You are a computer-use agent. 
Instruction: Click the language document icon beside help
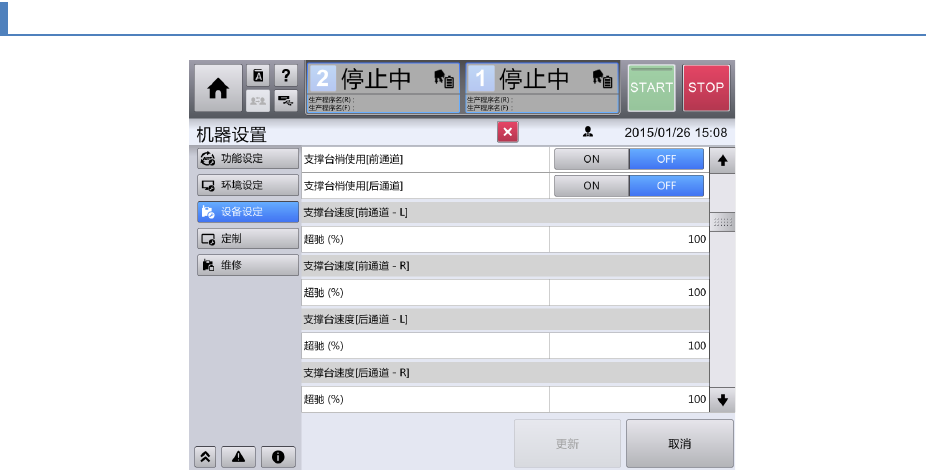(x=258, y=76)
